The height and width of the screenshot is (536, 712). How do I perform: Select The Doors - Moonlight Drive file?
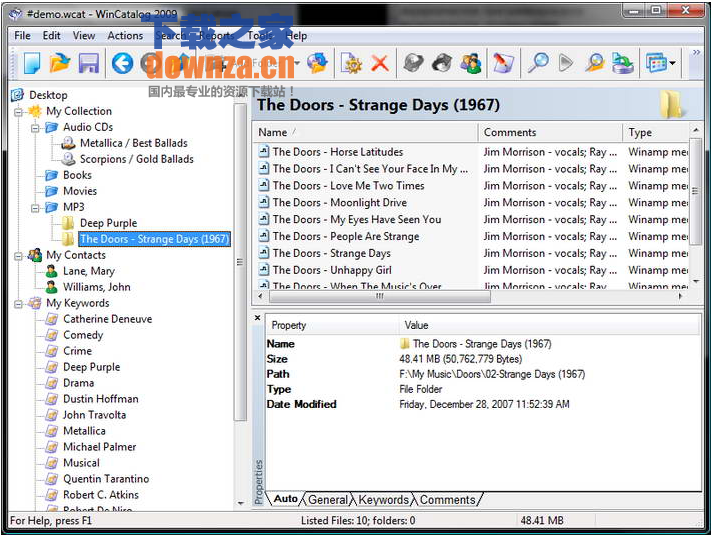click(x=340, y=203)
